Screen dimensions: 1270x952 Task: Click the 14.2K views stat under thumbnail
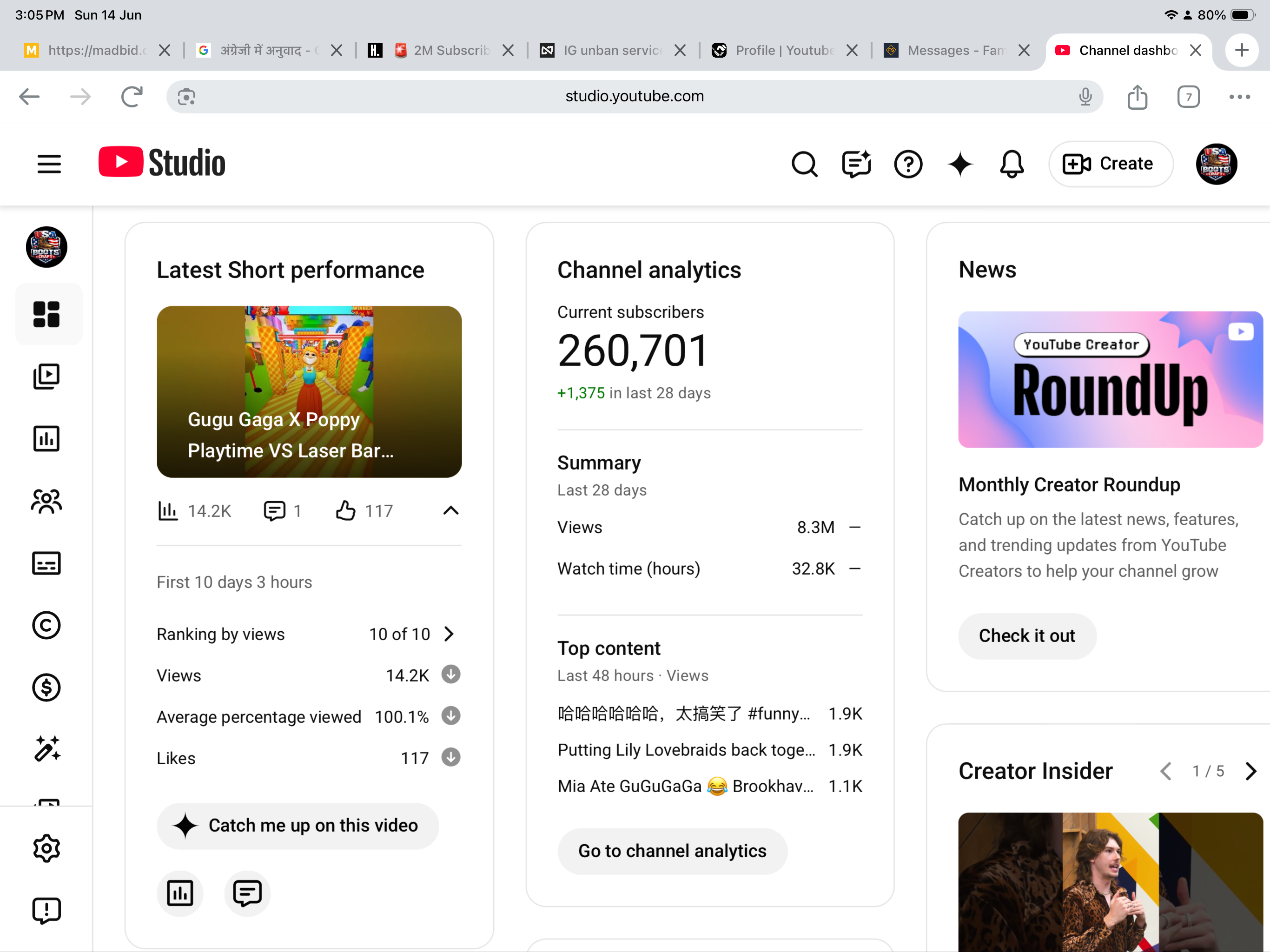pyautogui.click(x=195, y=510)
